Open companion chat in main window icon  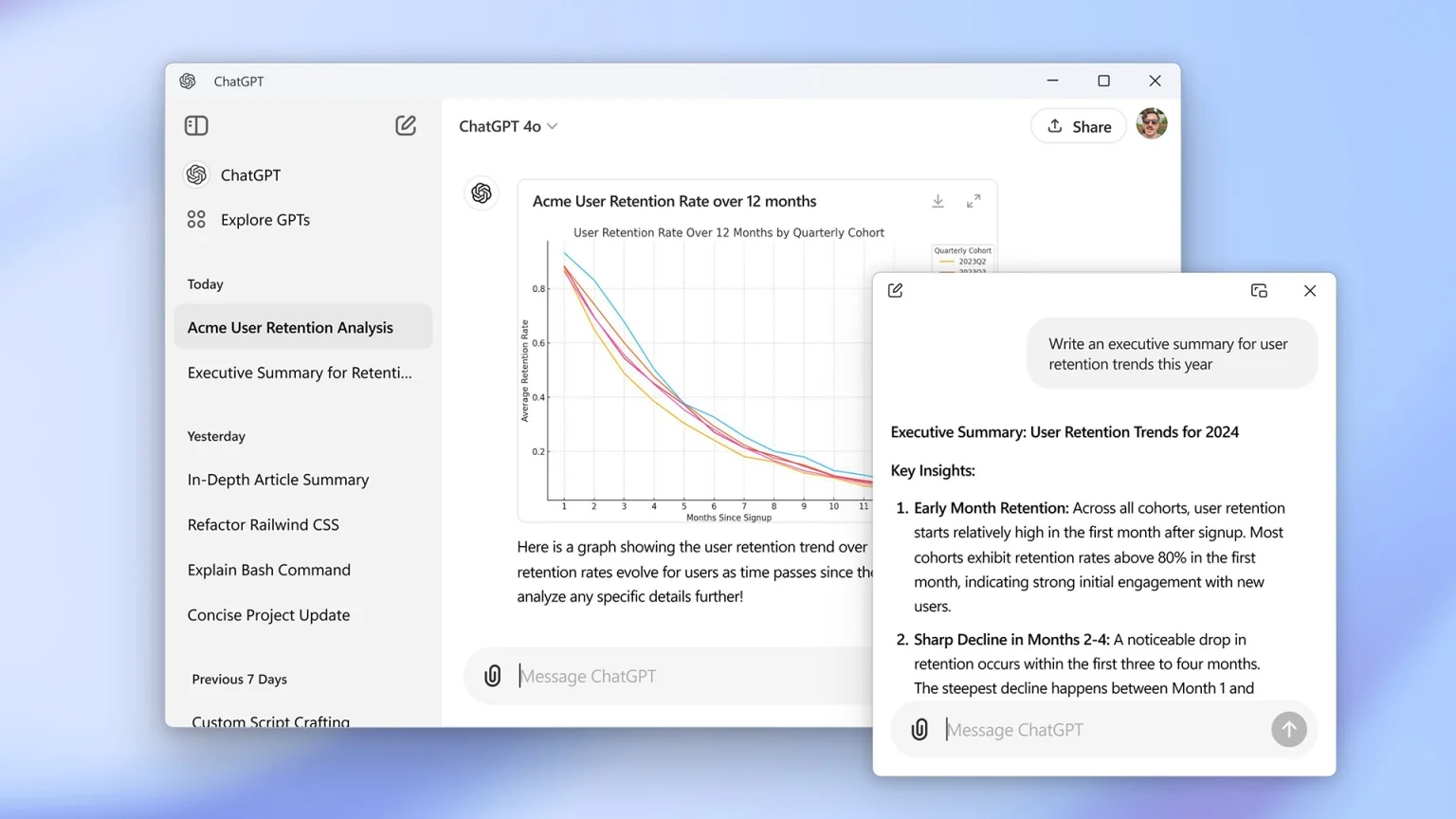(1259, 290)
